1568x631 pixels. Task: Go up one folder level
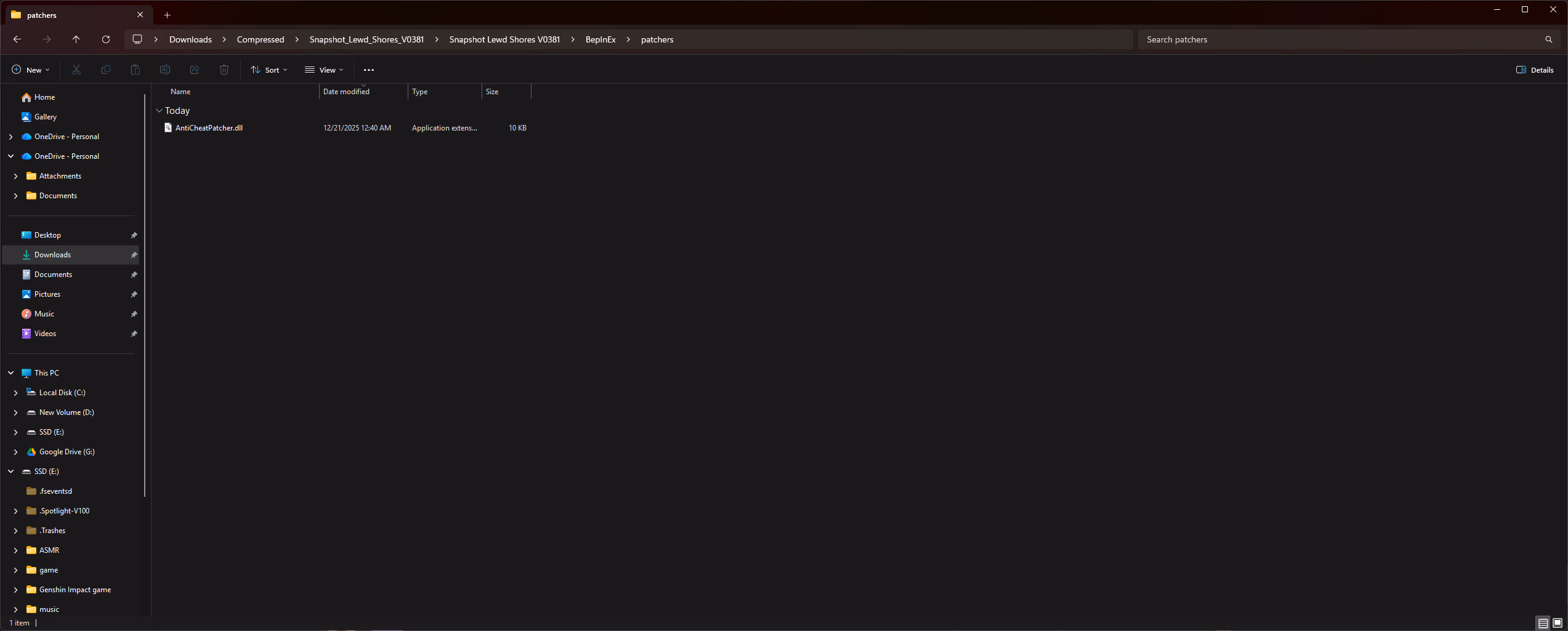[76, 39]
